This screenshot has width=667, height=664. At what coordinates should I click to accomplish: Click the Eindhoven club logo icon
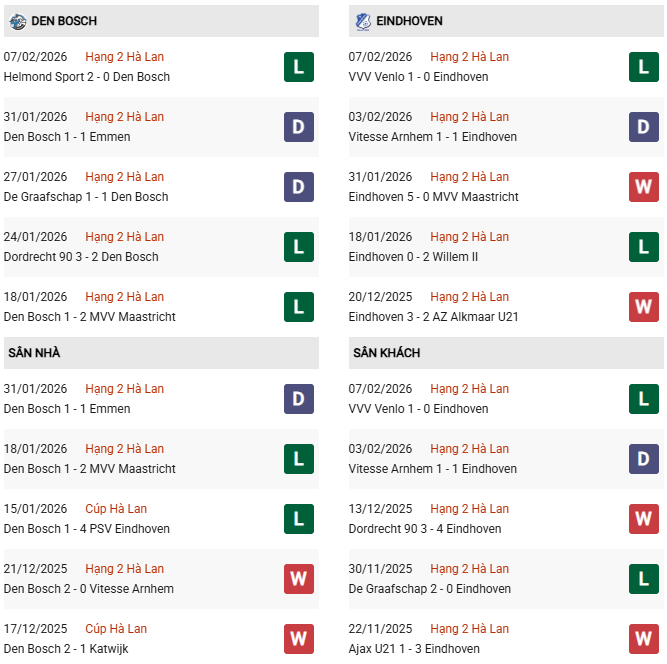[362, 21]
